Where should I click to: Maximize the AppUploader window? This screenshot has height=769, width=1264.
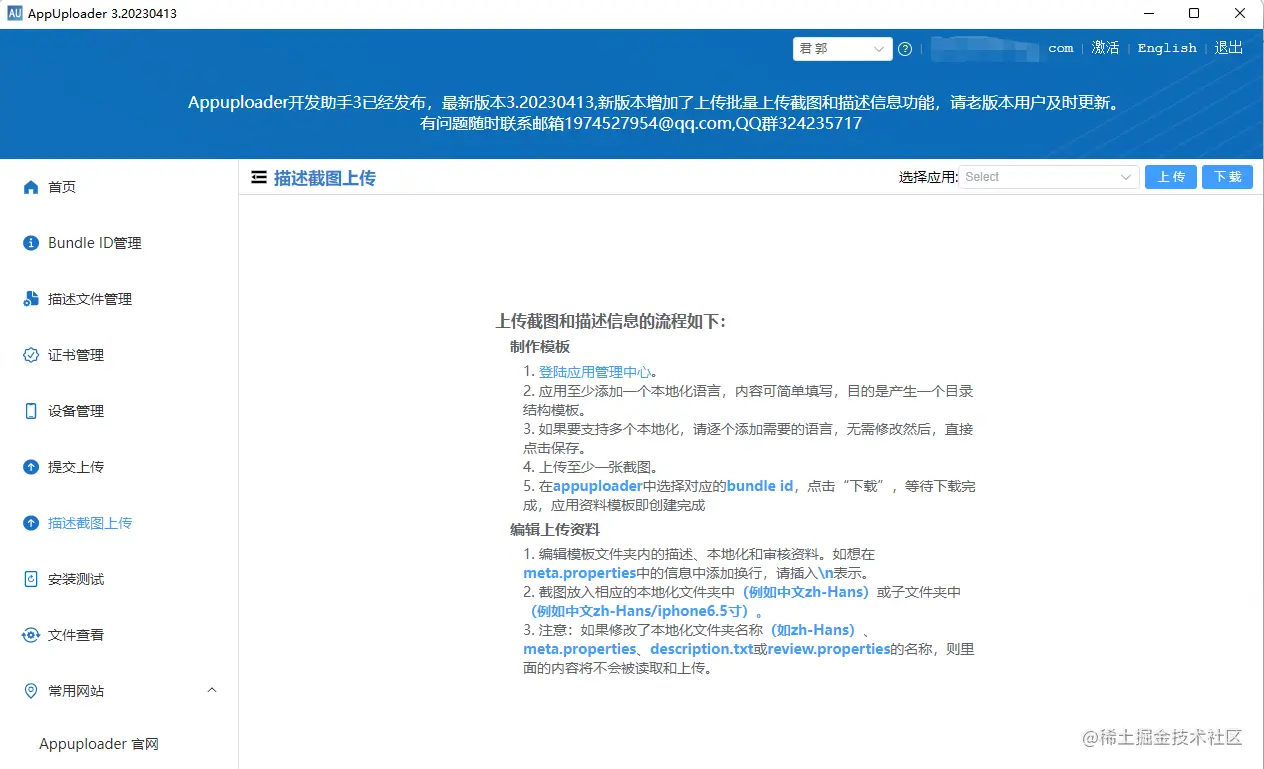(x=1194, y=13)
